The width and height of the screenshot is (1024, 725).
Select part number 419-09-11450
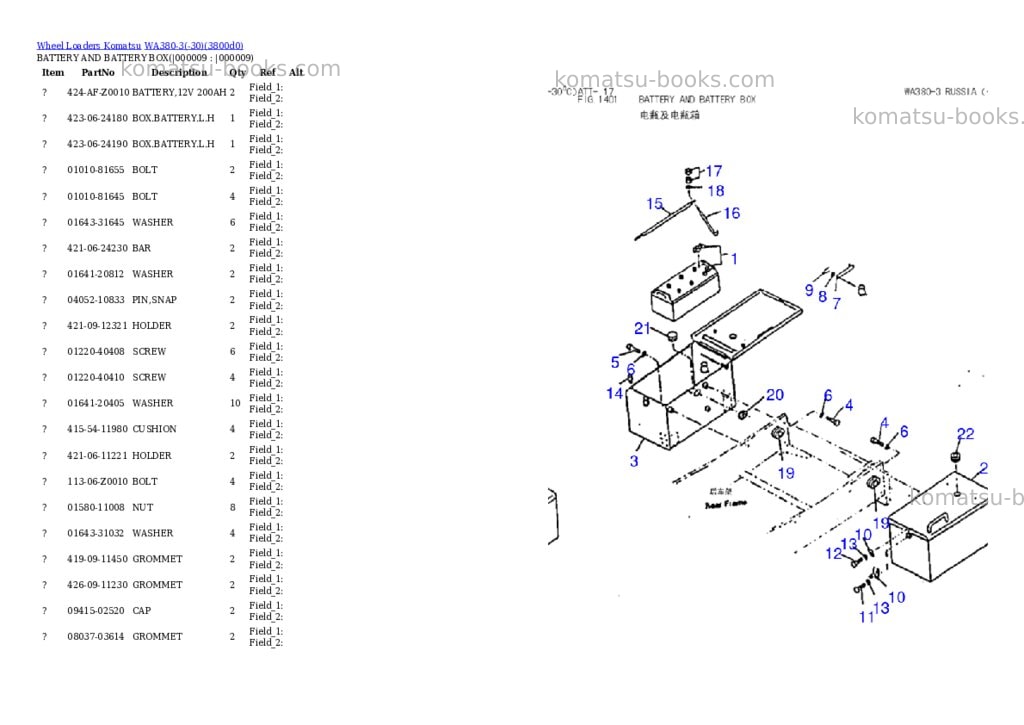click(x=97, y=559)
